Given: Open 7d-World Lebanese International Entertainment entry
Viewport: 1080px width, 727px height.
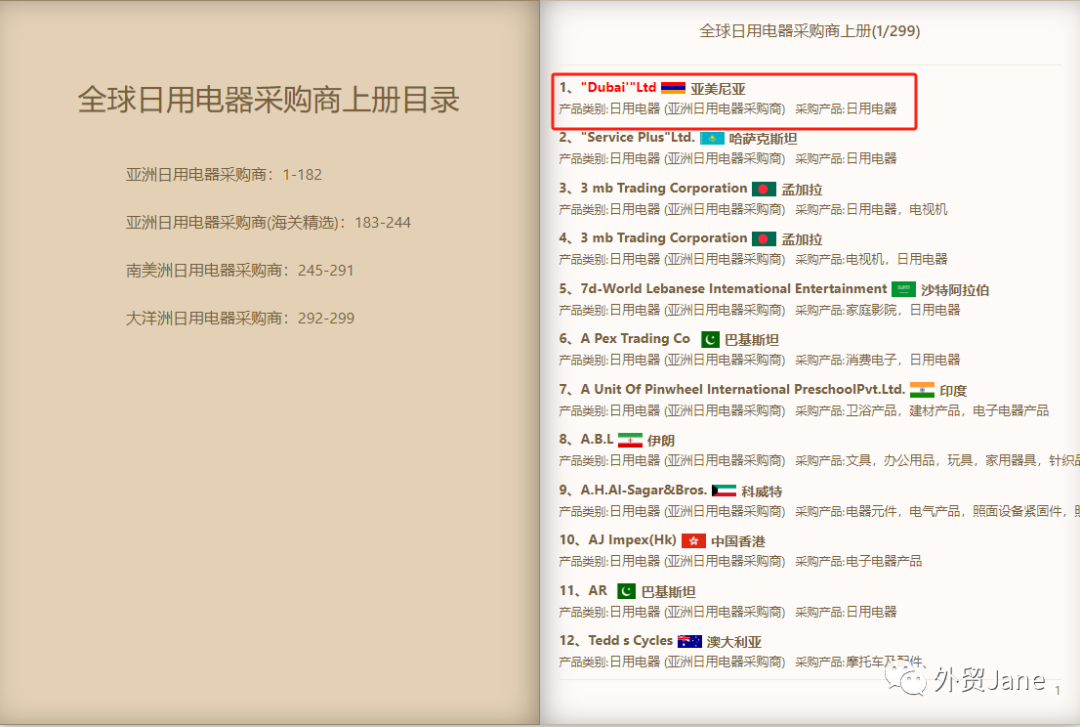Looking at the screenshot, I should click(734, 289).
